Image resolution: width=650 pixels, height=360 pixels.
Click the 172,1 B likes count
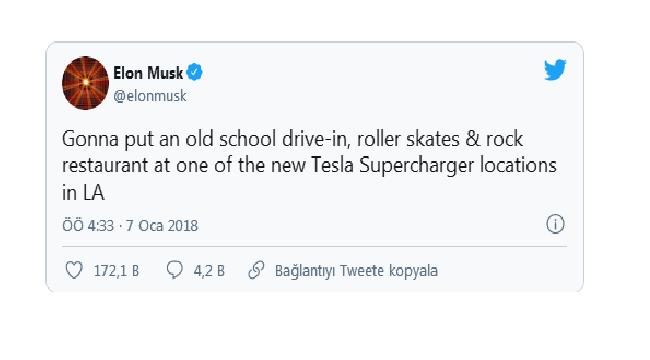pos(116,271)
